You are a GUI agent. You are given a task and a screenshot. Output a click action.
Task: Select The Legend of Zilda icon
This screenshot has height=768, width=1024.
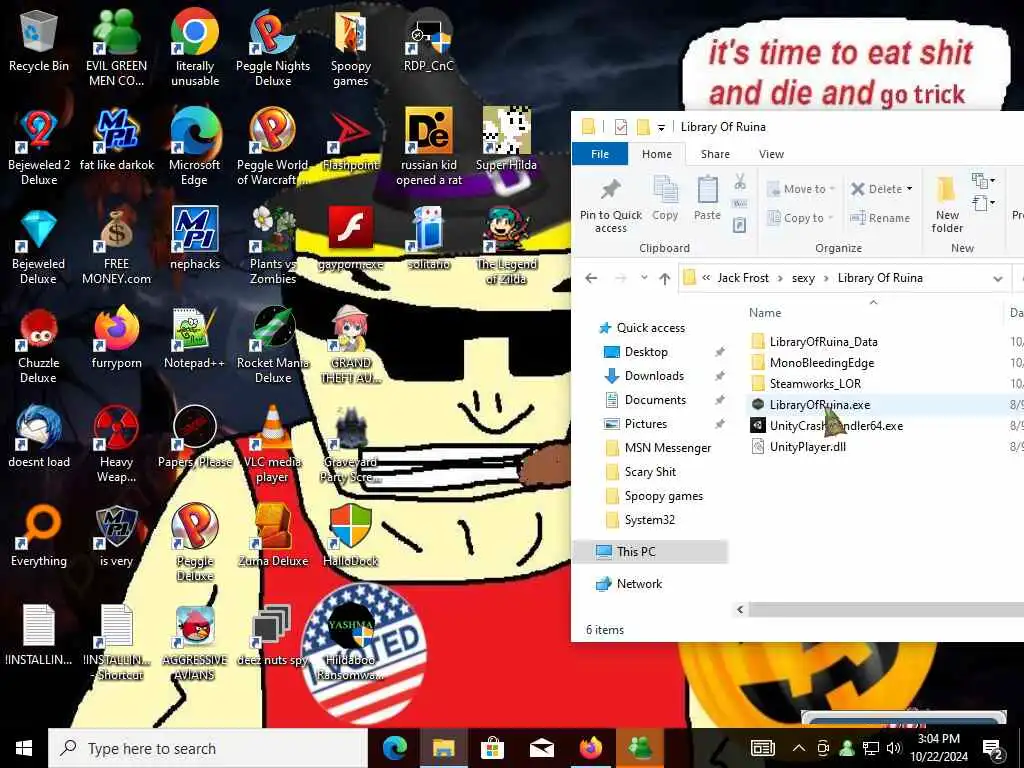point(506,246)
